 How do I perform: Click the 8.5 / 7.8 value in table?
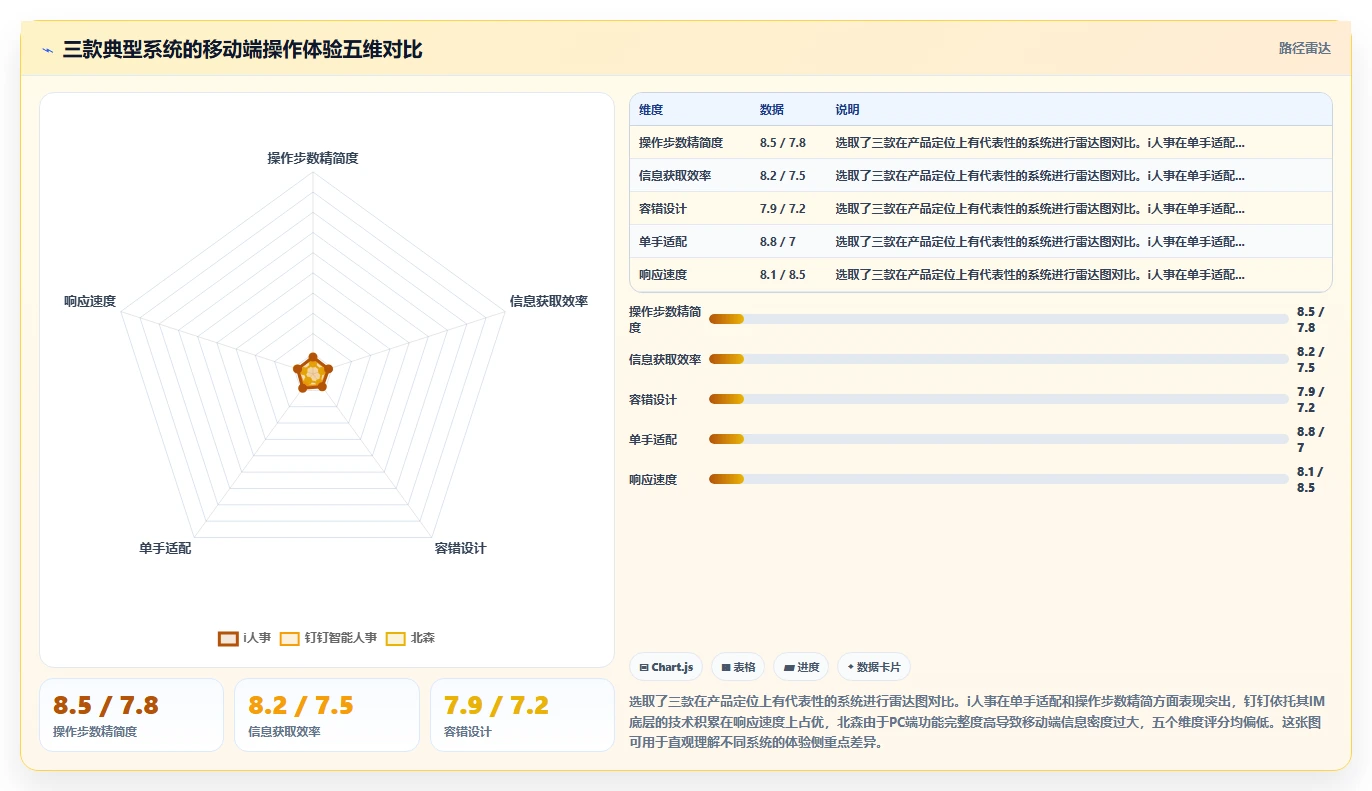click(x=783, y=143)
